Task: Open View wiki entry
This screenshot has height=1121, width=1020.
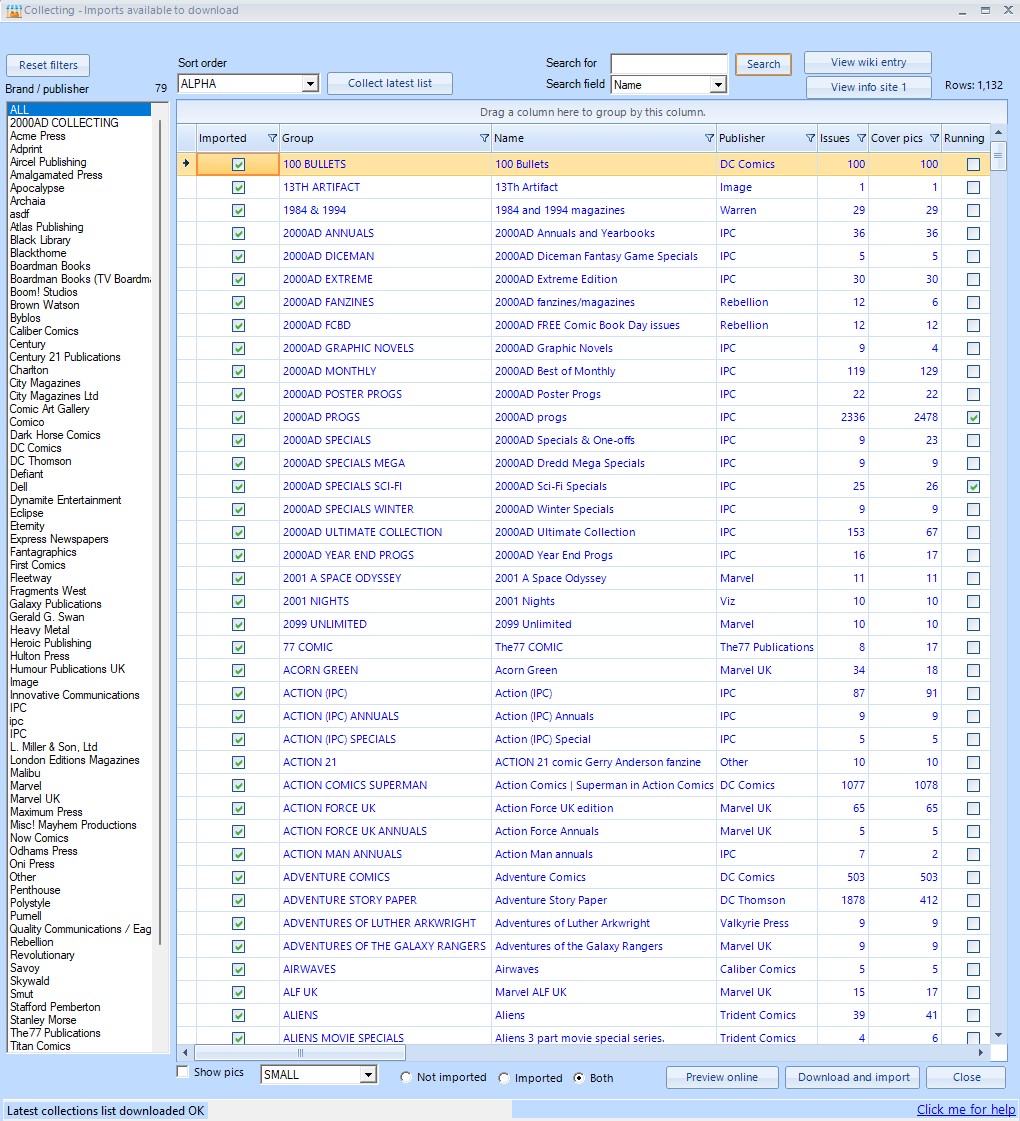Action: point(868,62)
